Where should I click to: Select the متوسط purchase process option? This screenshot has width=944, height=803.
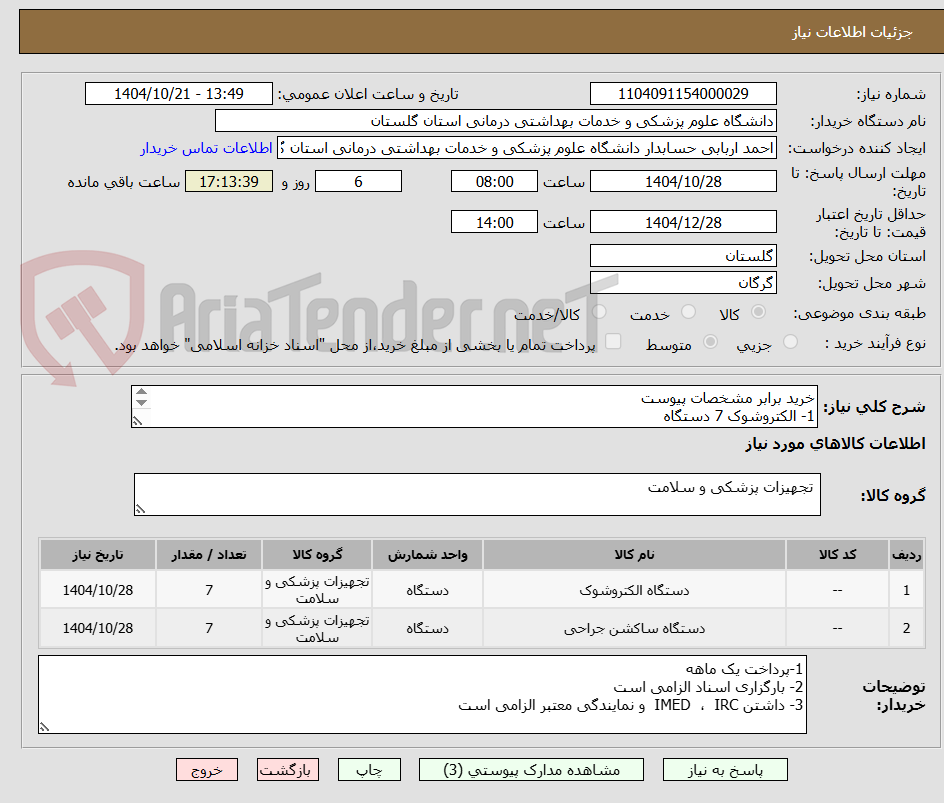(710, 342)
